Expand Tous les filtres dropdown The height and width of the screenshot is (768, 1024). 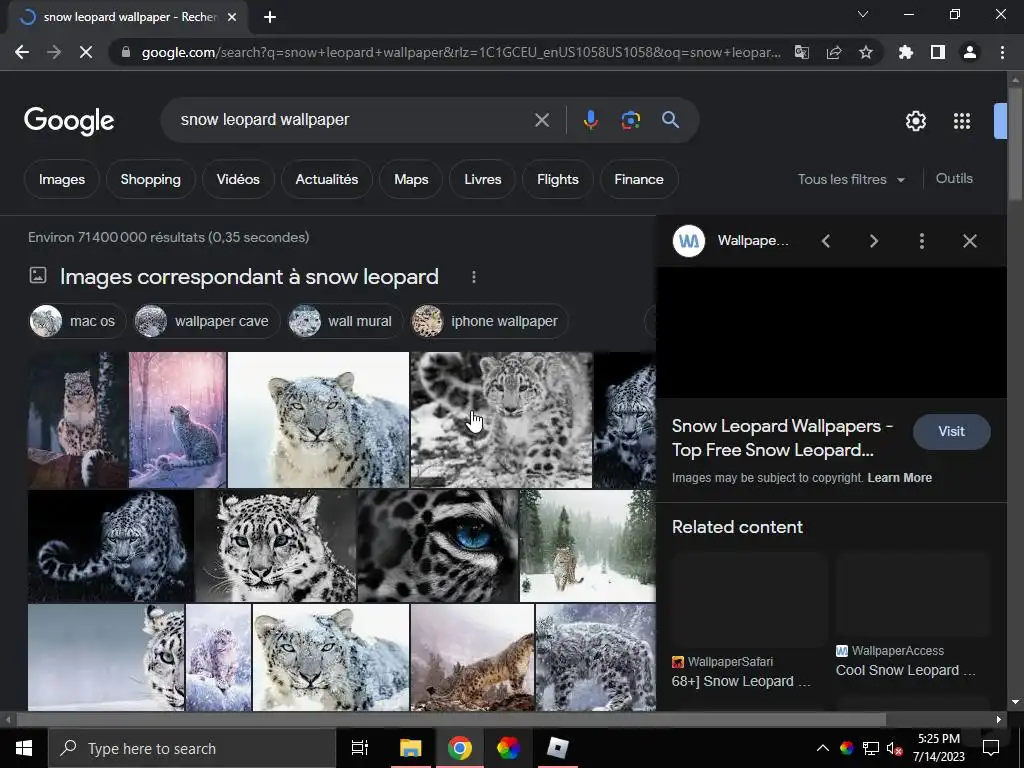851,179
